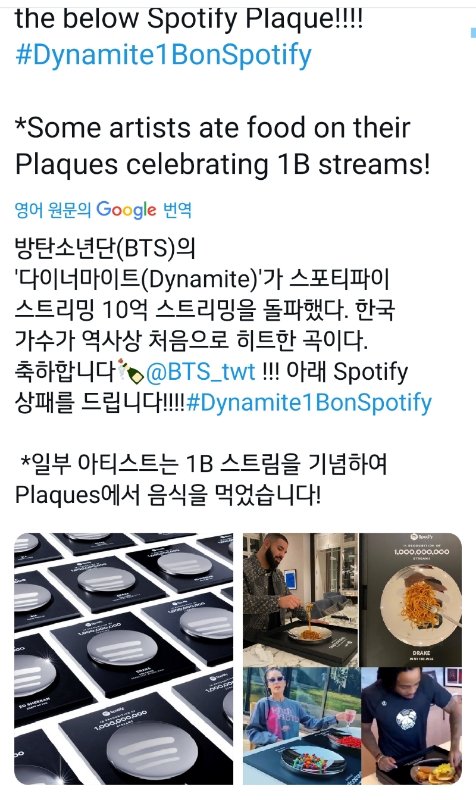Click the 'the below Spotify Plaque!!!!' text line
This screenshot has width=476, height=800.
(189, 18)
